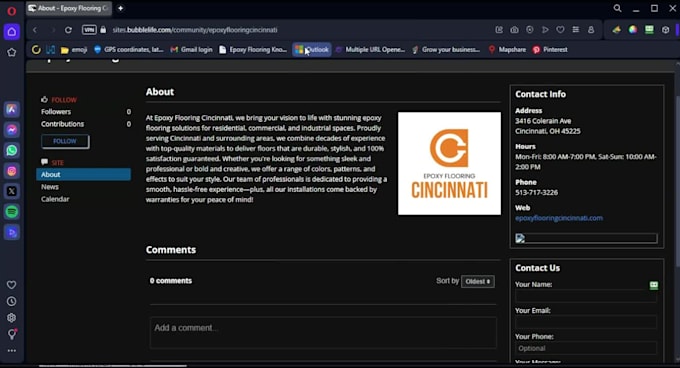Image resolution: width=680 pixels, height=368 pixels.
Task: Click the Your Email input field
Action: (x=586, y=322)
